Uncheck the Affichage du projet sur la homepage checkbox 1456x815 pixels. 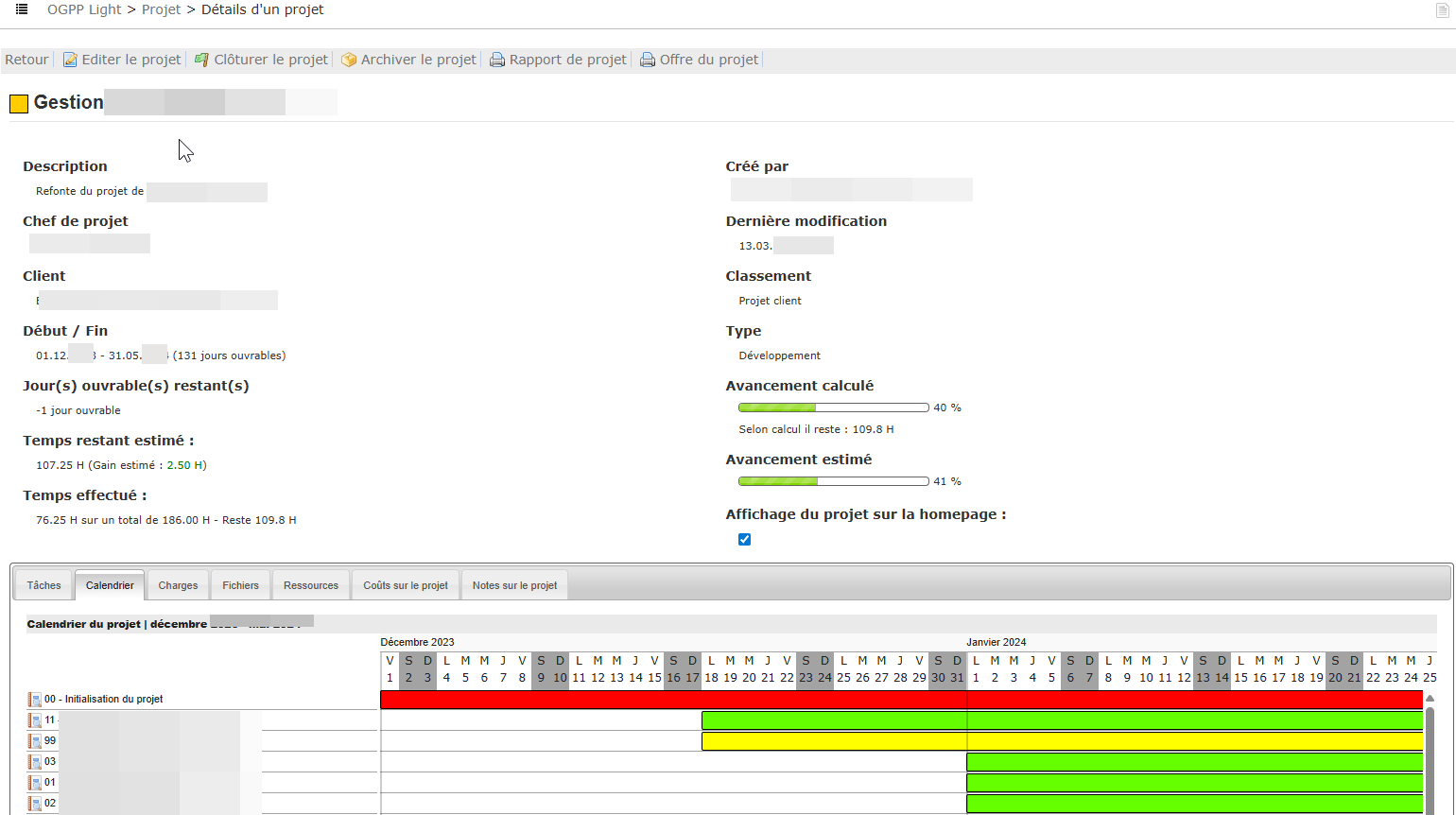(744, 539)
